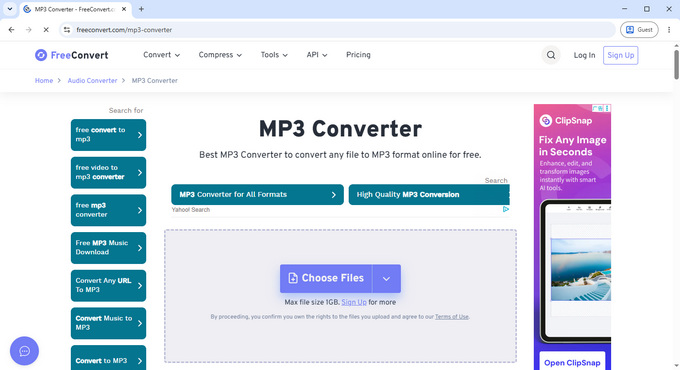Click the AdChoices icon under Yahoo search ads
The height and width of the screenshot is (370, 680).
pyautogui.click(x=506, y=209)
